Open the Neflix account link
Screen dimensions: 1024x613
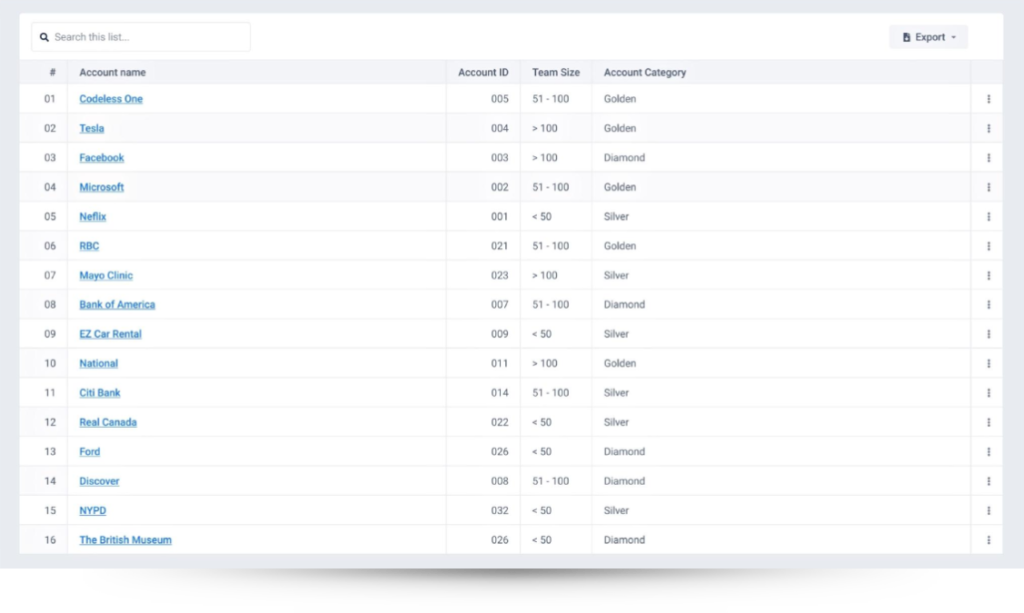pyautogui.click(x=93, y=217)
